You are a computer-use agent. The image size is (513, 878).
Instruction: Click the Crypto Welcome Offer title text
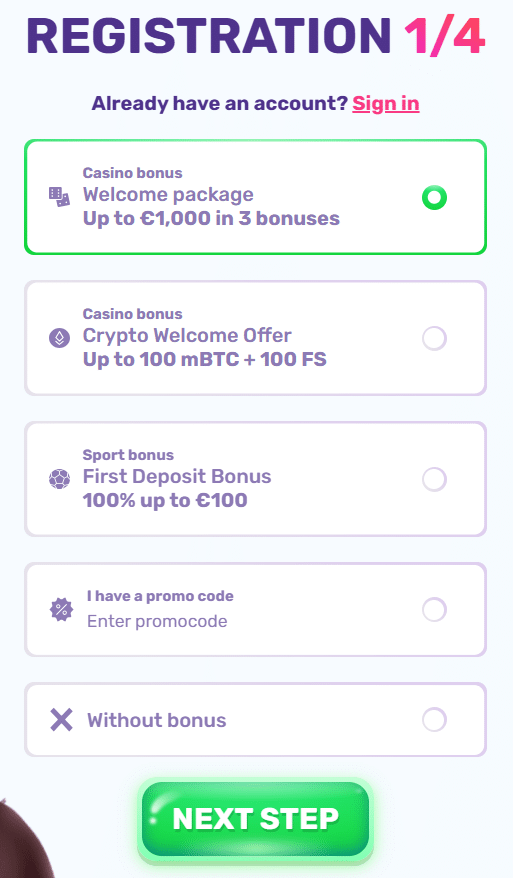pos(187,335)
